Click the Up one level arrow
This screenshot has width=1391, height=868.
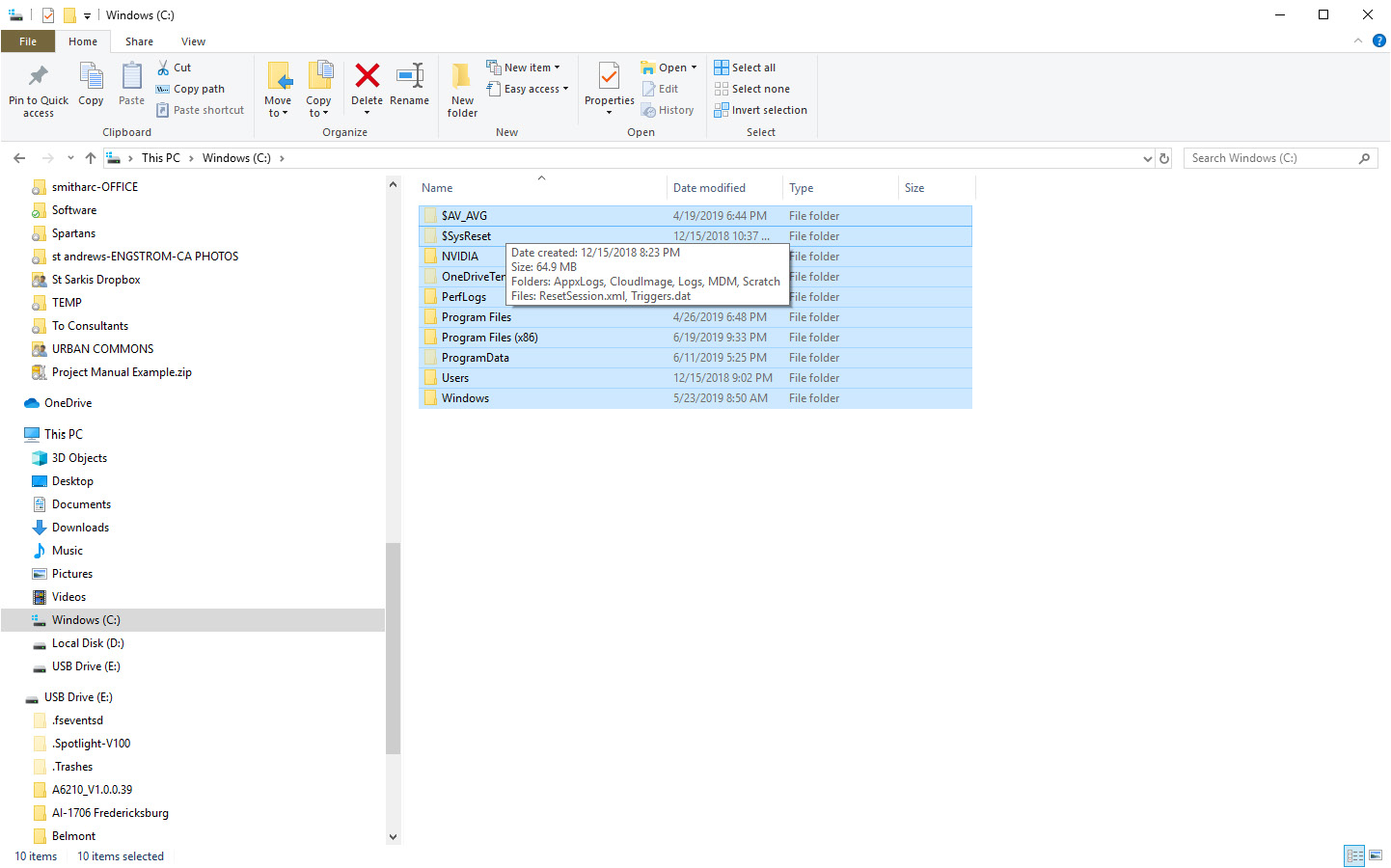click(x=91, y=158)
